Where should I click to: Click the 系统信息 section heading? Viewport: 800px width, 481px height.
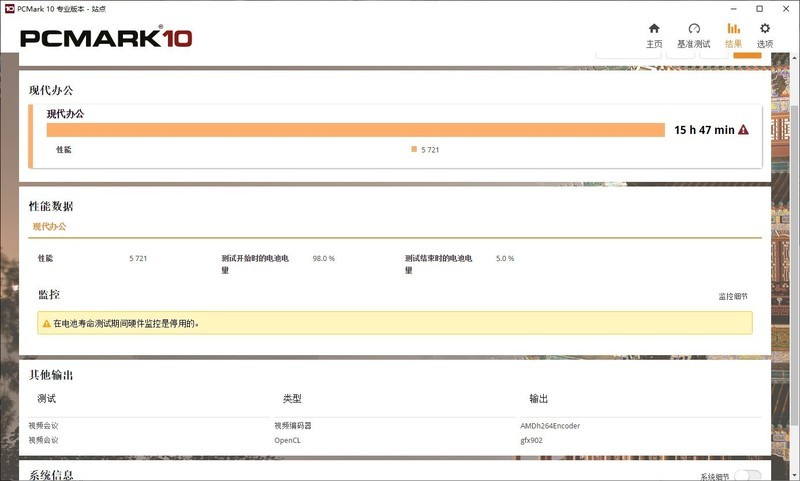(x=51, y=475)
